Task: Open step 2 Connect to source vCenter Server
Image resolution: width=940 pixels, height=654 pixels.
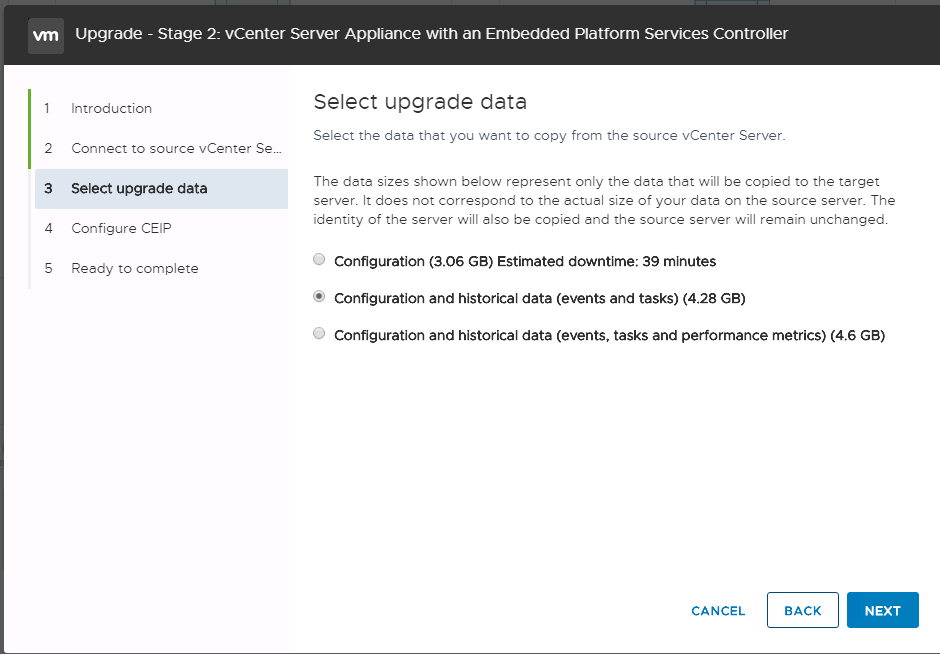Action: tap(161, 149)
